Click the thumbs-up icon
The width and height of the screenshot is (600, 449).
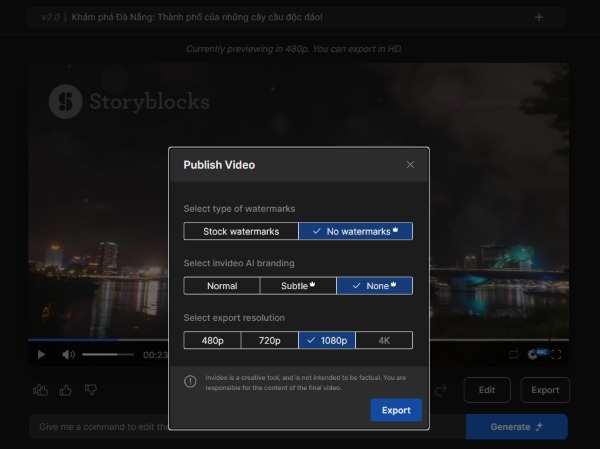click(65, 390)
